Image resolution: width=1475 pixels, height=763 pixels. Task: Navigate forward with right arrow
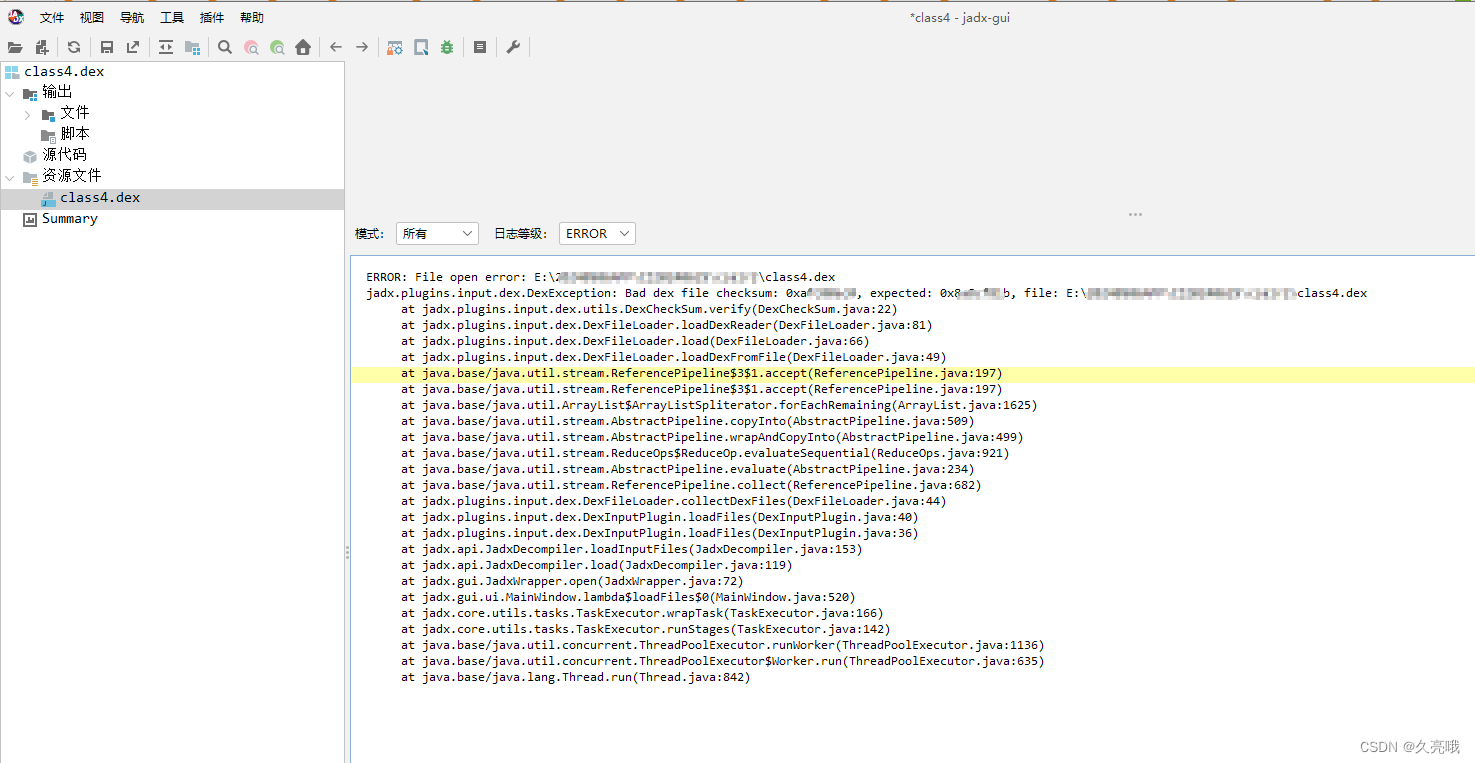pyautogui.click(x=362, y=47)
